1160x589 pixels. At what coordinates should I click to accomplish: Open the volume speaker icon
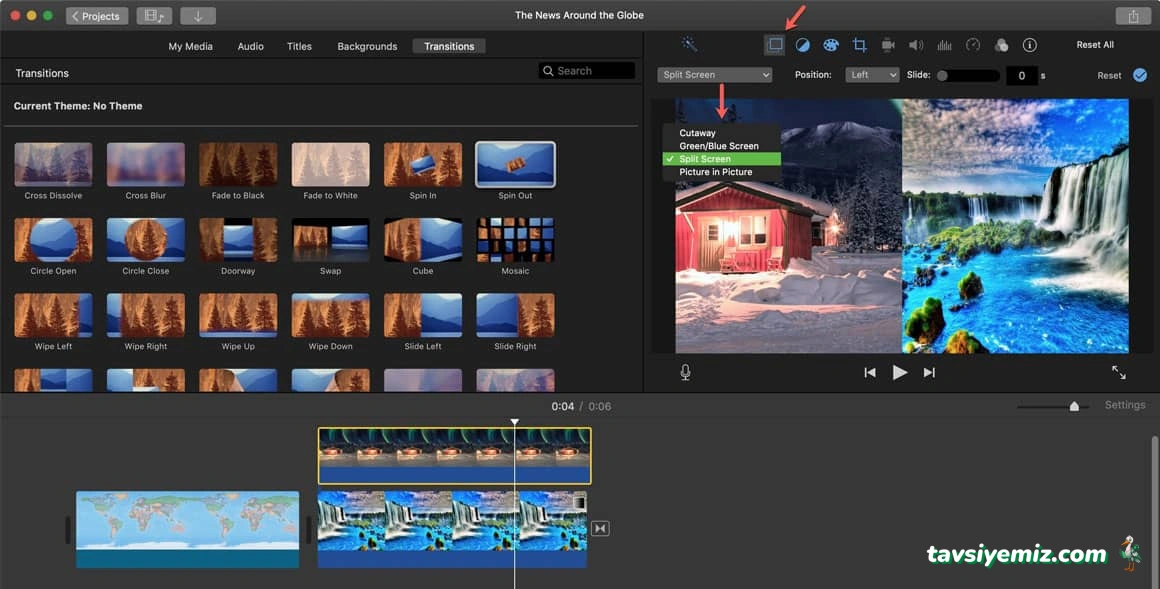(915, 45)
